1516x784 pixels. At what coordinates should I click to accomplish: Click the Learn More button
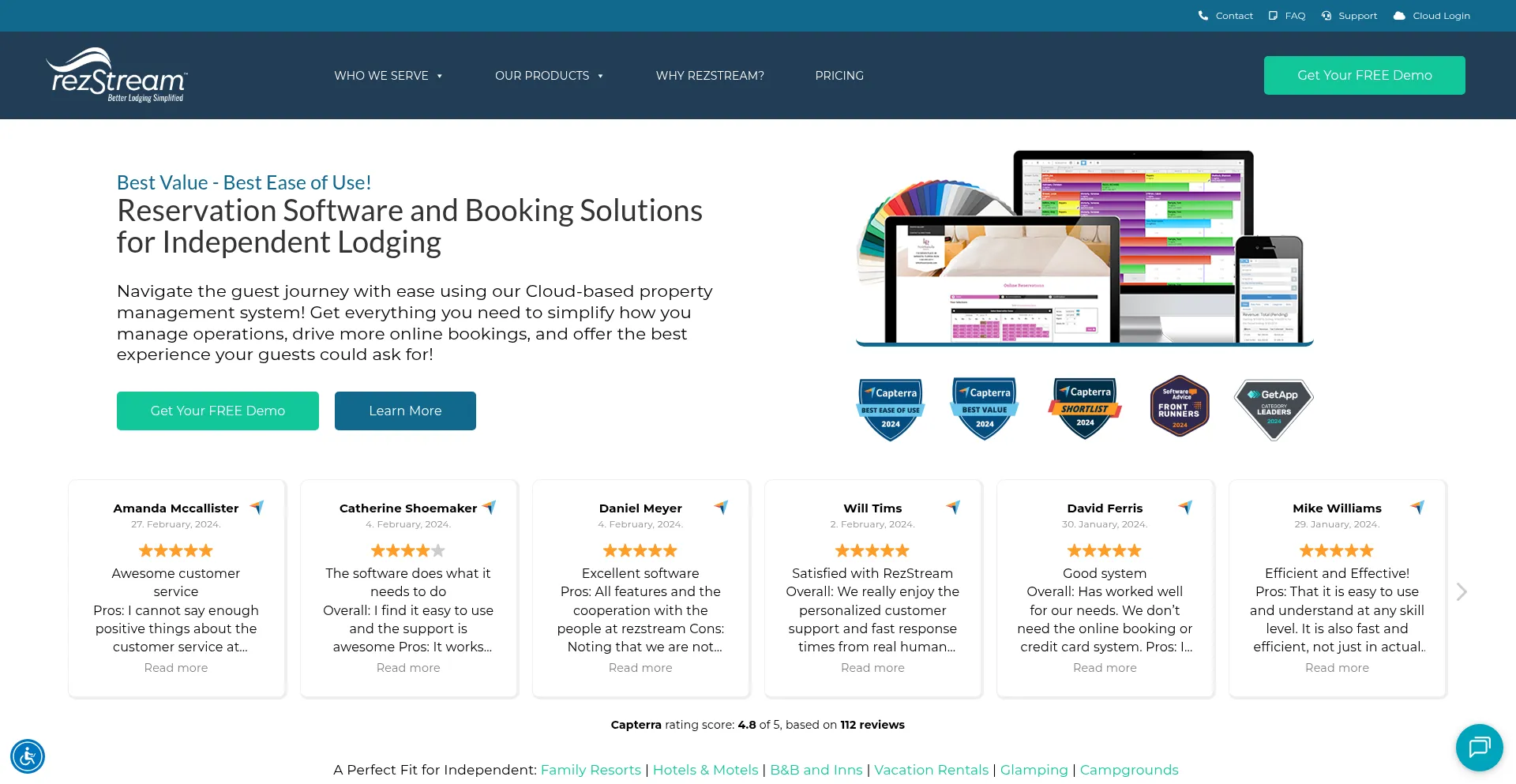click(405, 411)
